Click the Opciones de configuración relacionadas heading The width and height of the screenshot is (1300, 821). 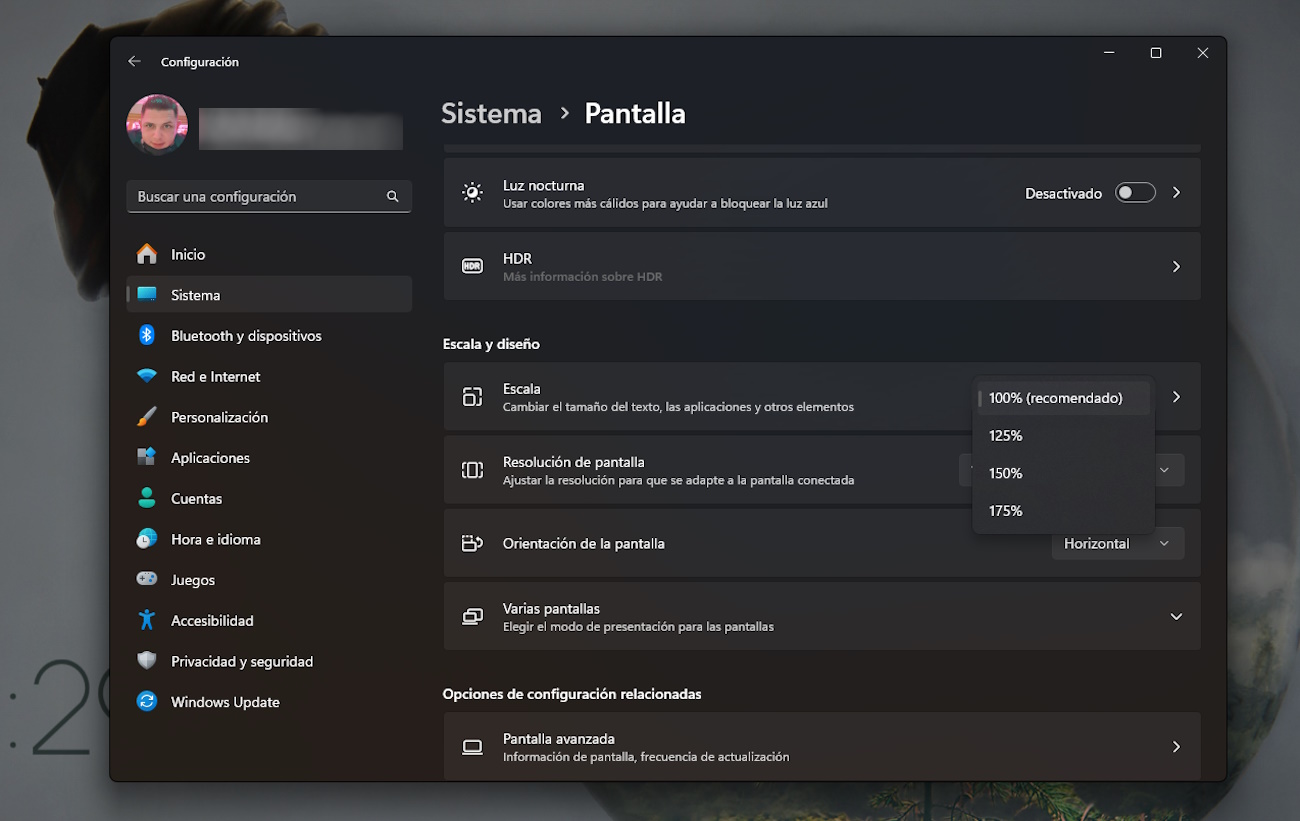click(572, 694)
